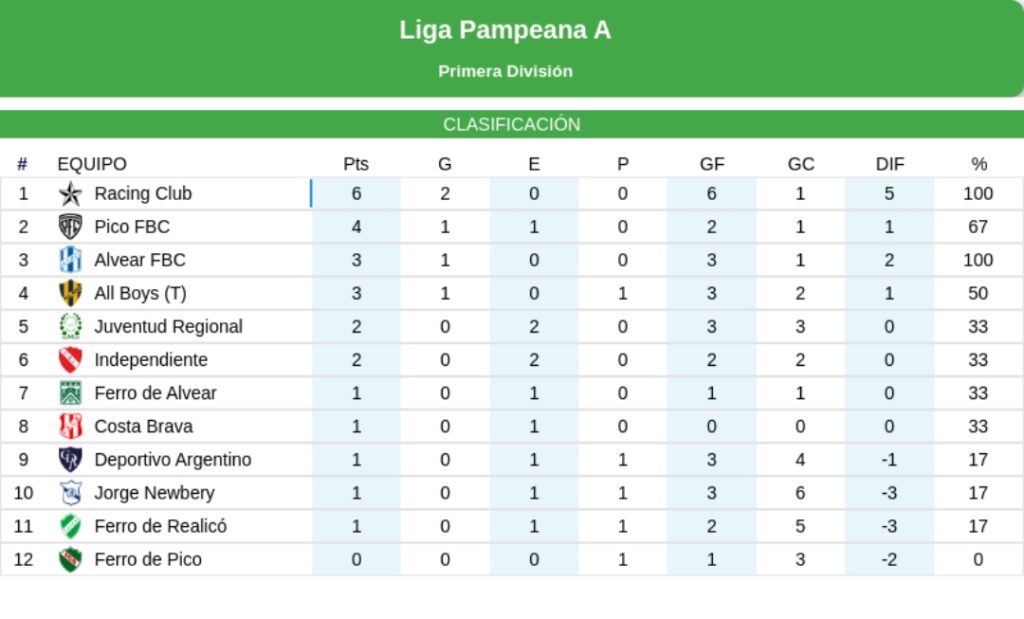This screenshot has width=1024, height=619.
Task: Open the Deportivo Argentino team name
Action: [x=173, y=459]
